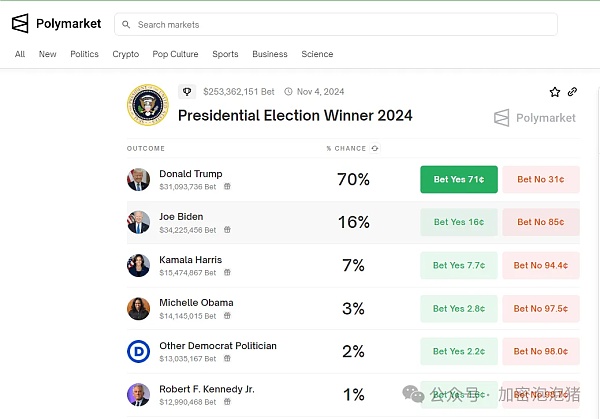Select the Pop Culture tab
This screenshot has height=419, width=600.
pyautogui.click(x=175, y=54)
